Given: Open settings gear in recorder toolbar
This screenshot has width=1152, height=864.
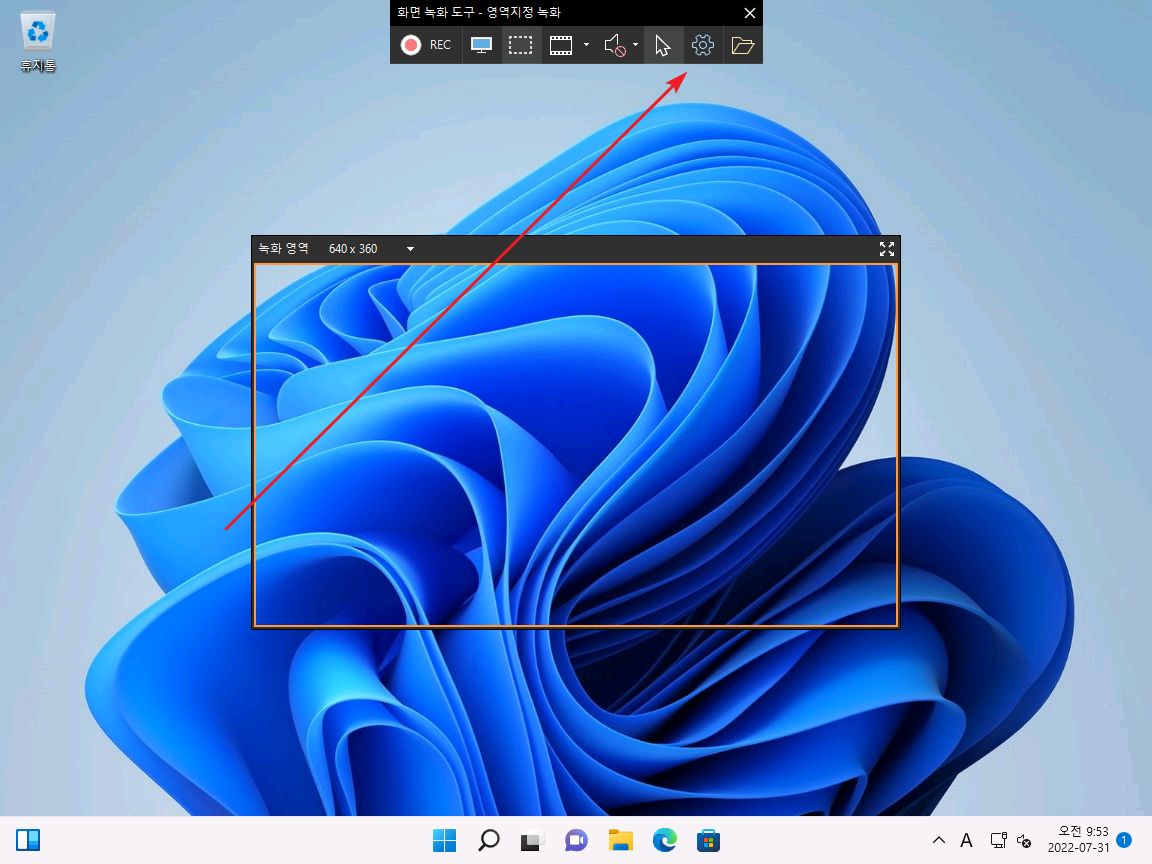Looking at the screenshot, I should (702, 45).
